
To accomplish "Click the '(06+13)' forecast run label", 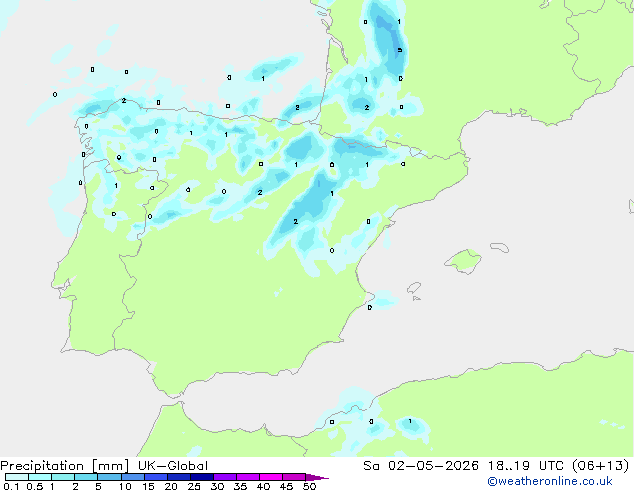I will point(601,466).
